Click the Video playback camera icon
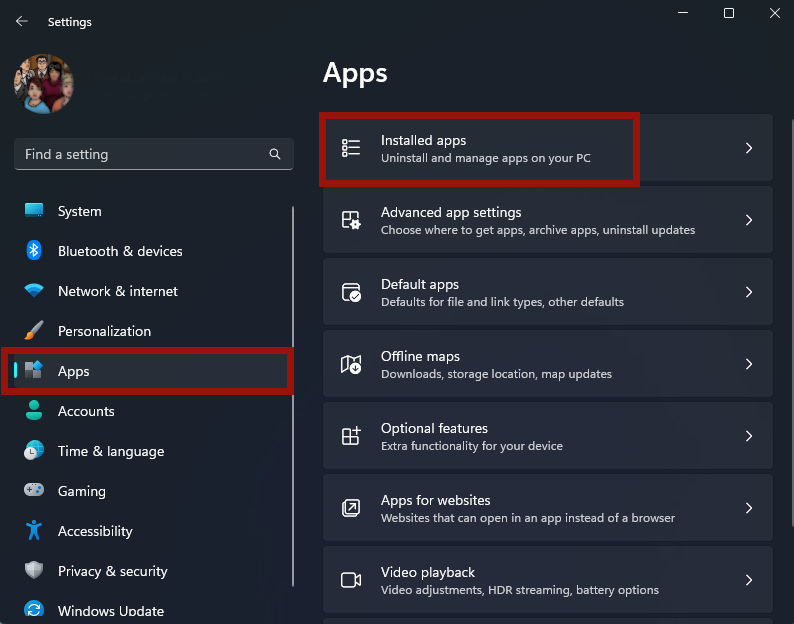The height and width of the screenshot is (624, 794). click(x=351, y=580)
